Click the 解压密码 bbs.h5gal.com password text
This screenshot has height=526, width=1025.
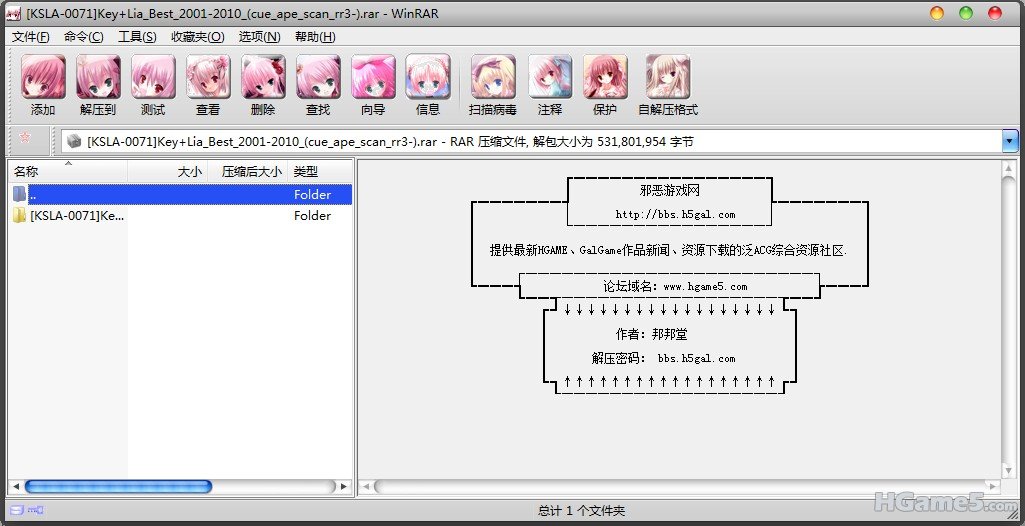click(664, 358)
